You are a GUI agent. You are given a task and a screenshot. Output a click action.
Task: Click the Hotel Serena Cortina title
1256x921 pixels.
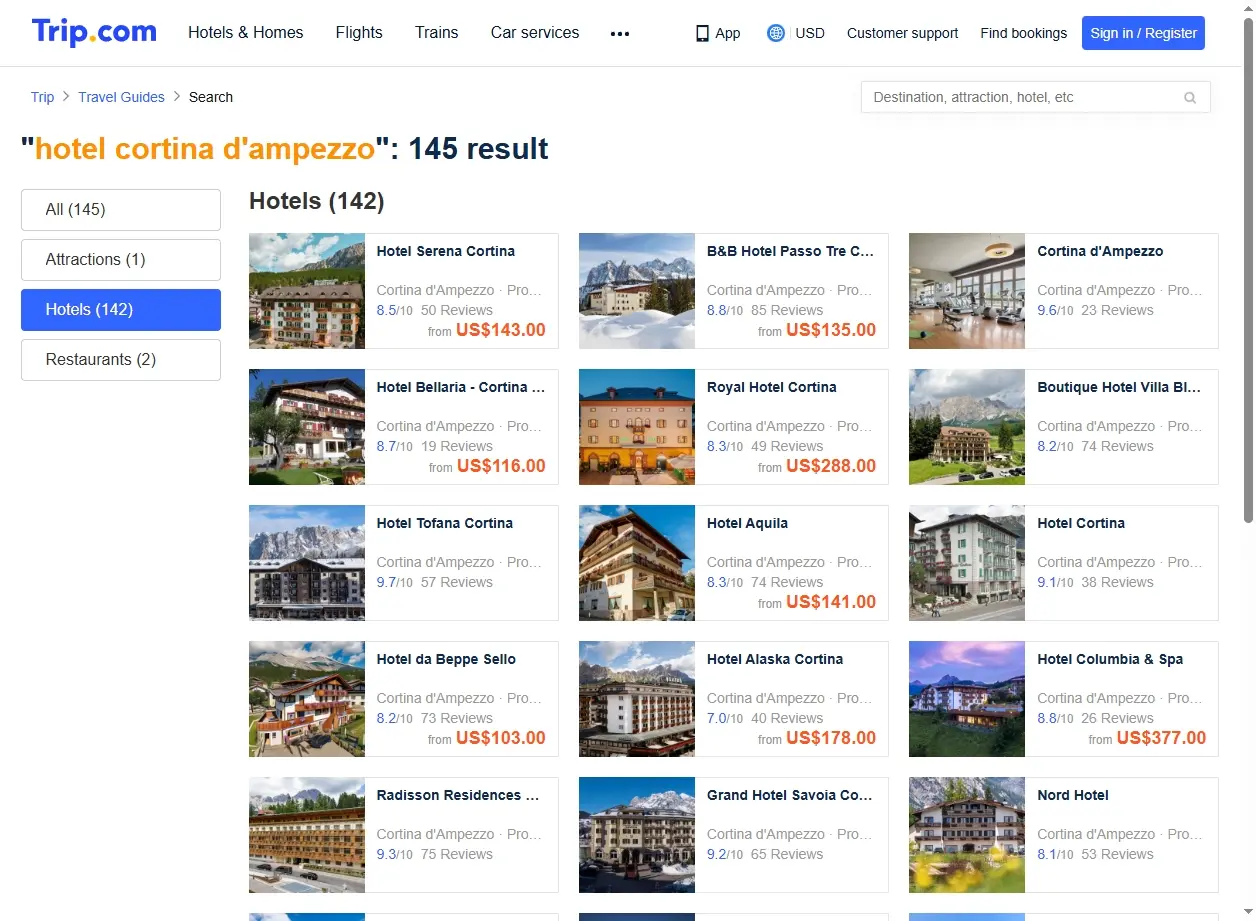(446, 251)
